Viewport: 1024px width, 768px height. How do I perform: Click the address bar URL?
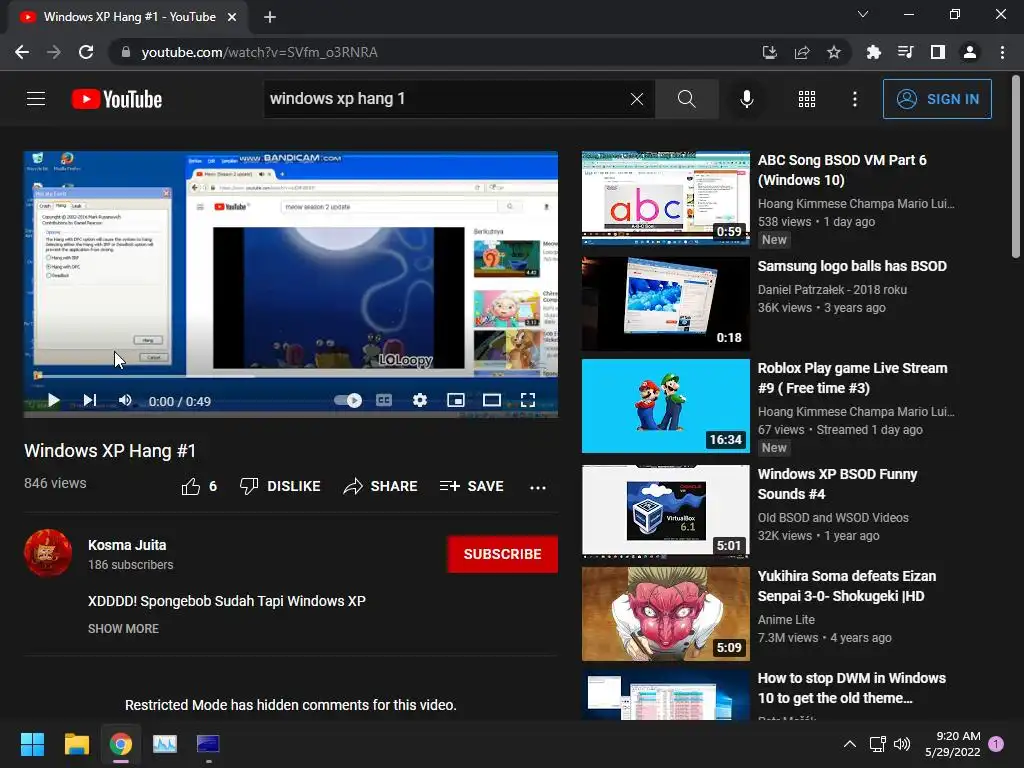[x=259, y=52]
